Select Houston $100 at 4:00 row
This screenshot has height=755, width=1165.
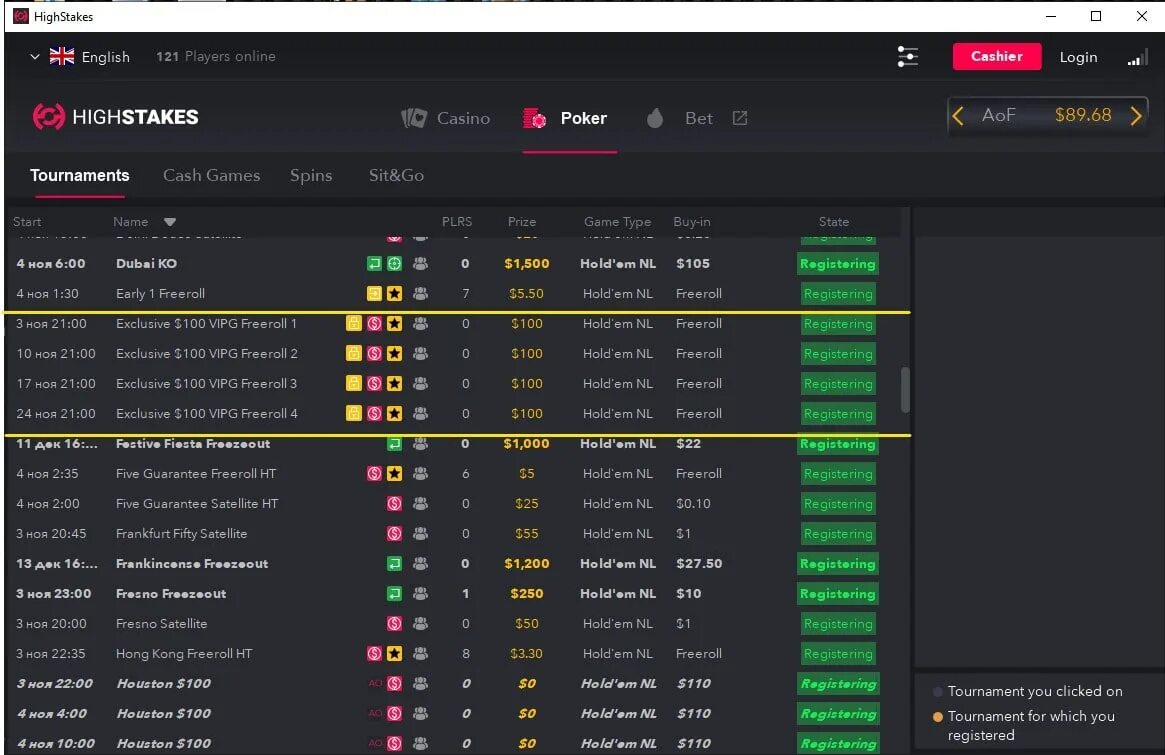452,713
